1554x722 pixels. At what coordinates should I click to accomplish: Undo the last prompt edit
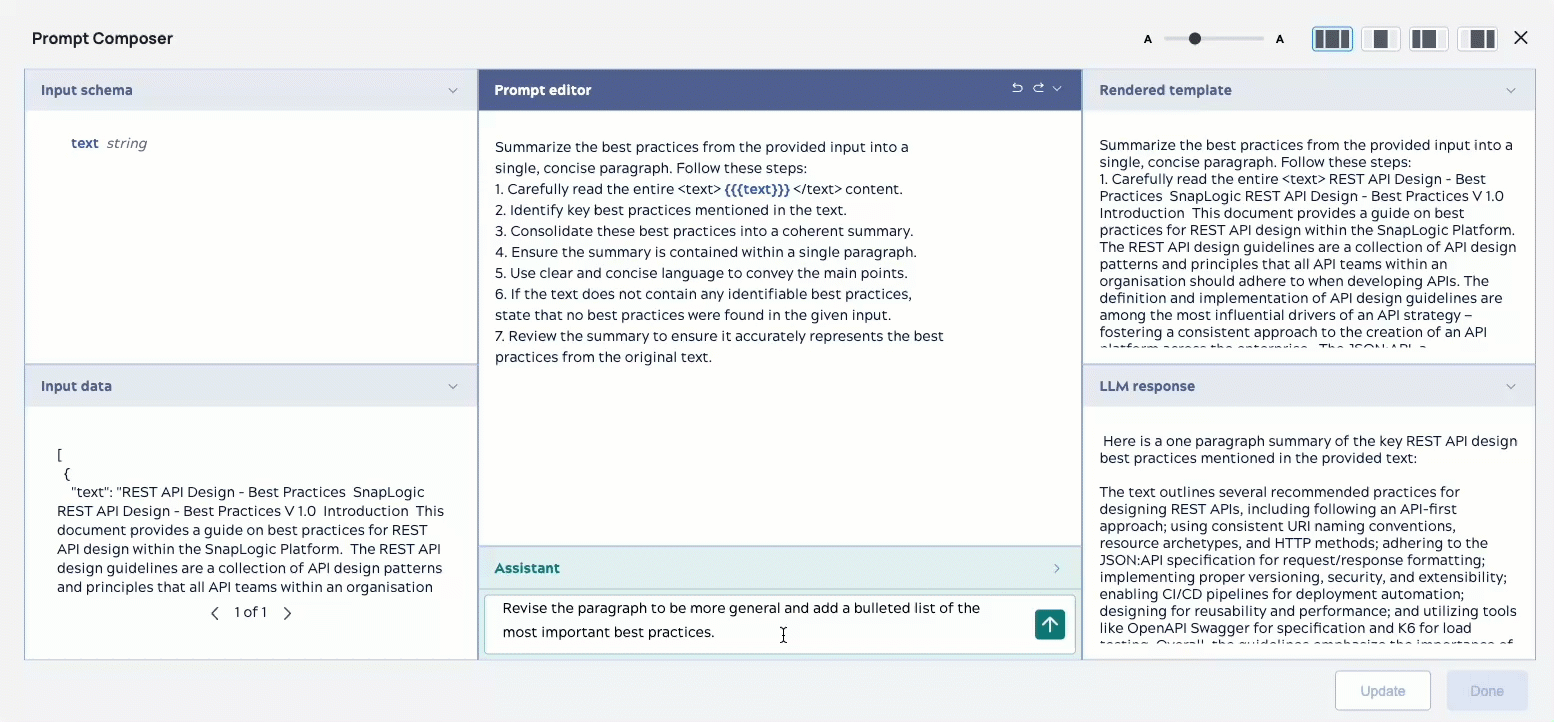(1016, 88)
